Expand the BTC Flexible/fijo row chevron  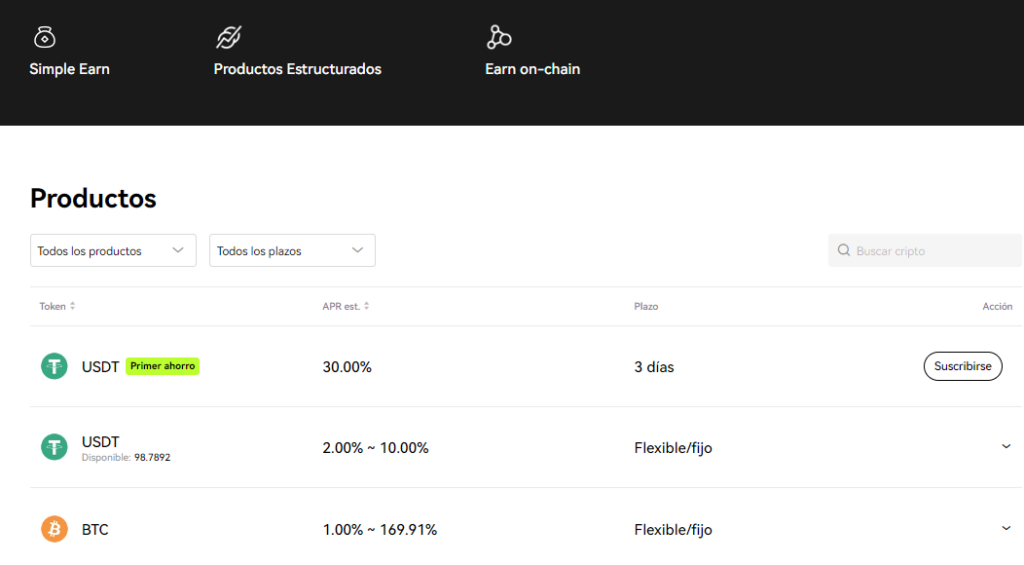pyautogui.click(x=1006, y=528)
